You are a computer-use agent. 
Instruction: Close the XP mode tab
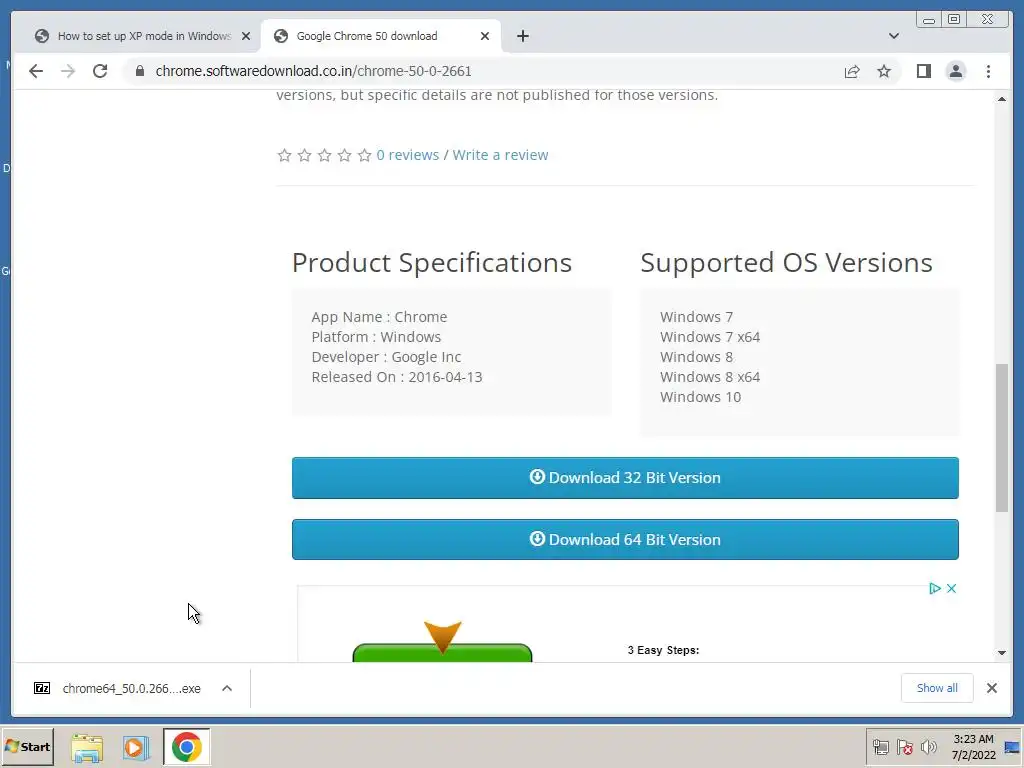[x=246, y=36]
